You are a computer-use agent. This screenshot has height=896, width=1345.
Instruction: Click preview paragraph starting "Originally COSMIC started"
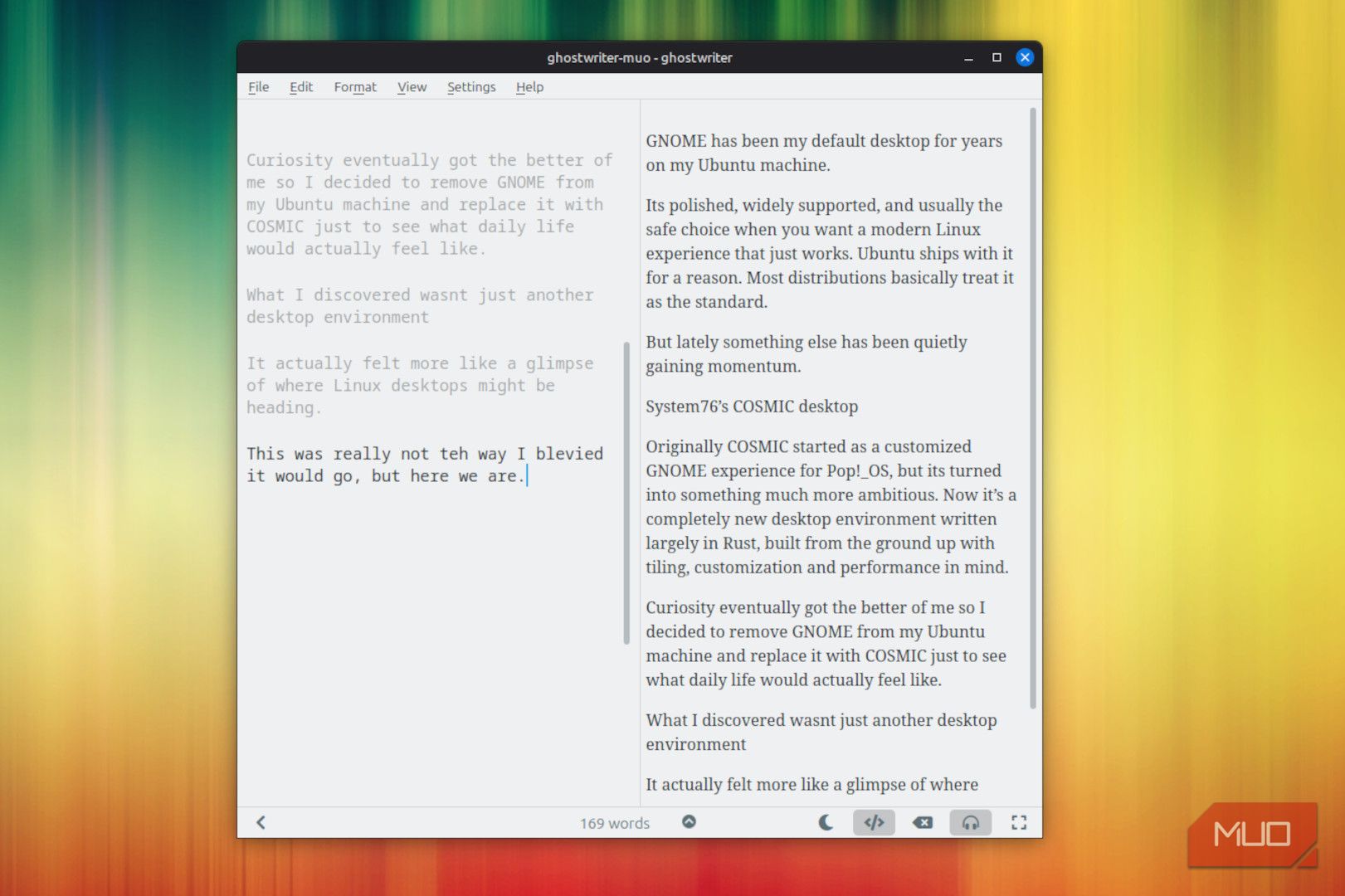831,507
